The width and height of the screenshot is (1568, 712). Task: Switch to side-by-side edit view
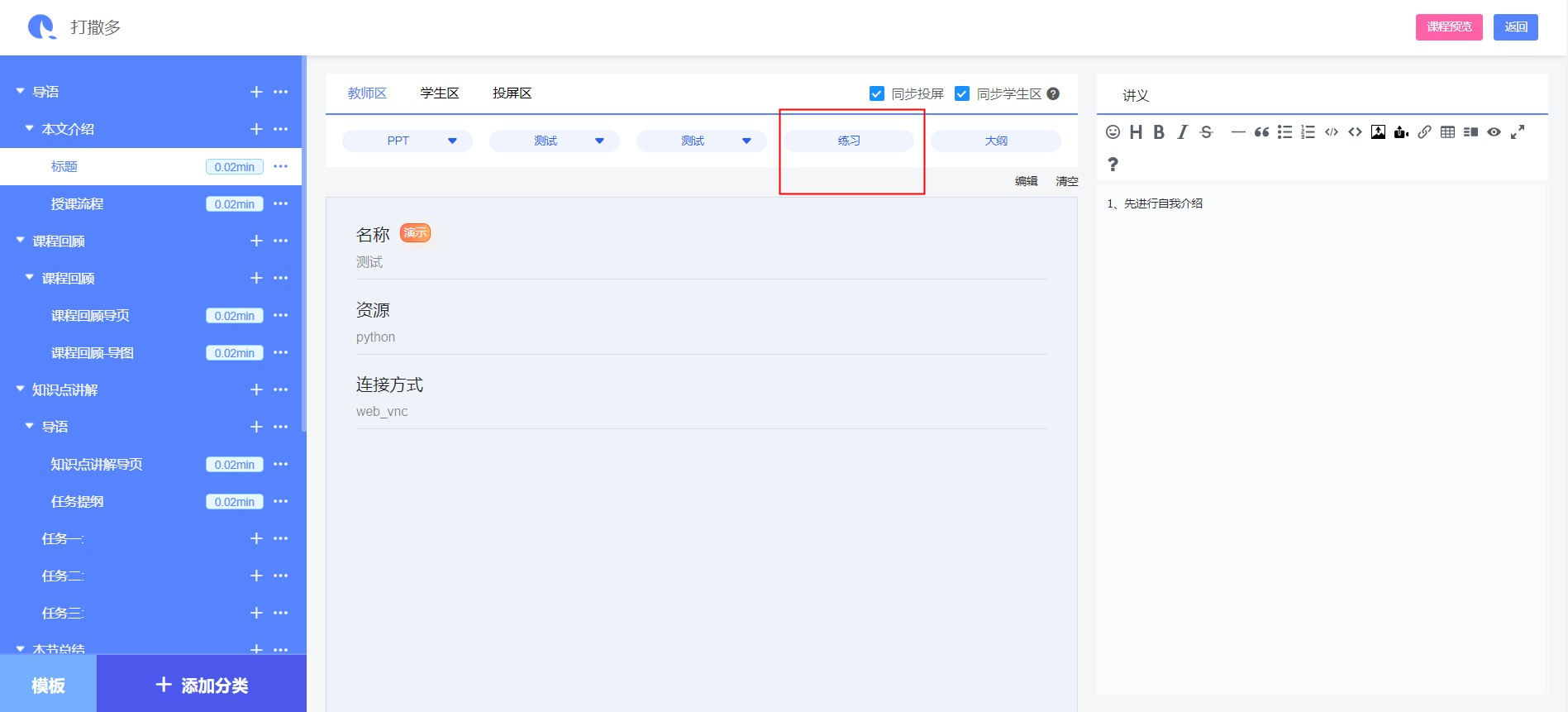coord(1470,132)
